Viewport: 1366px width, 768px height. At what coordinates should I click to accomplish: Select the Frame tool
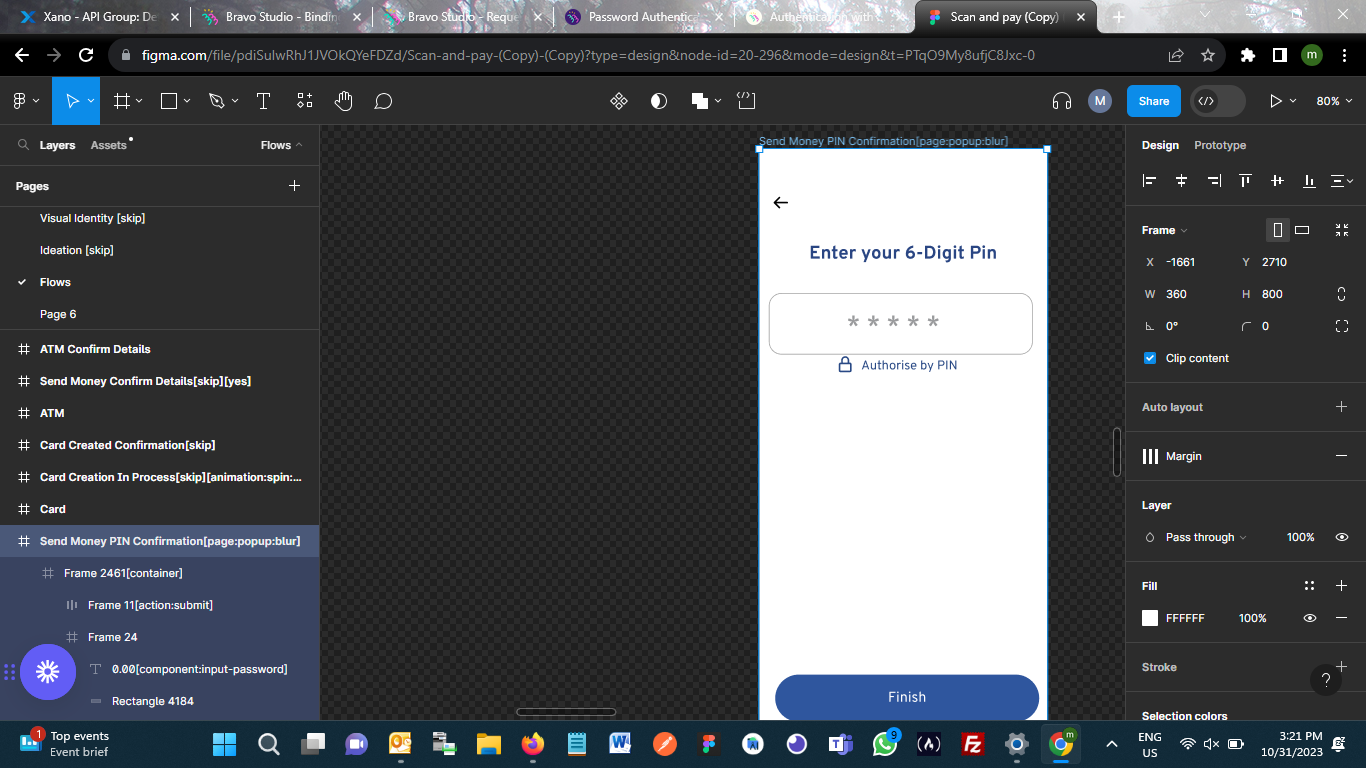(x=121, y=101)
